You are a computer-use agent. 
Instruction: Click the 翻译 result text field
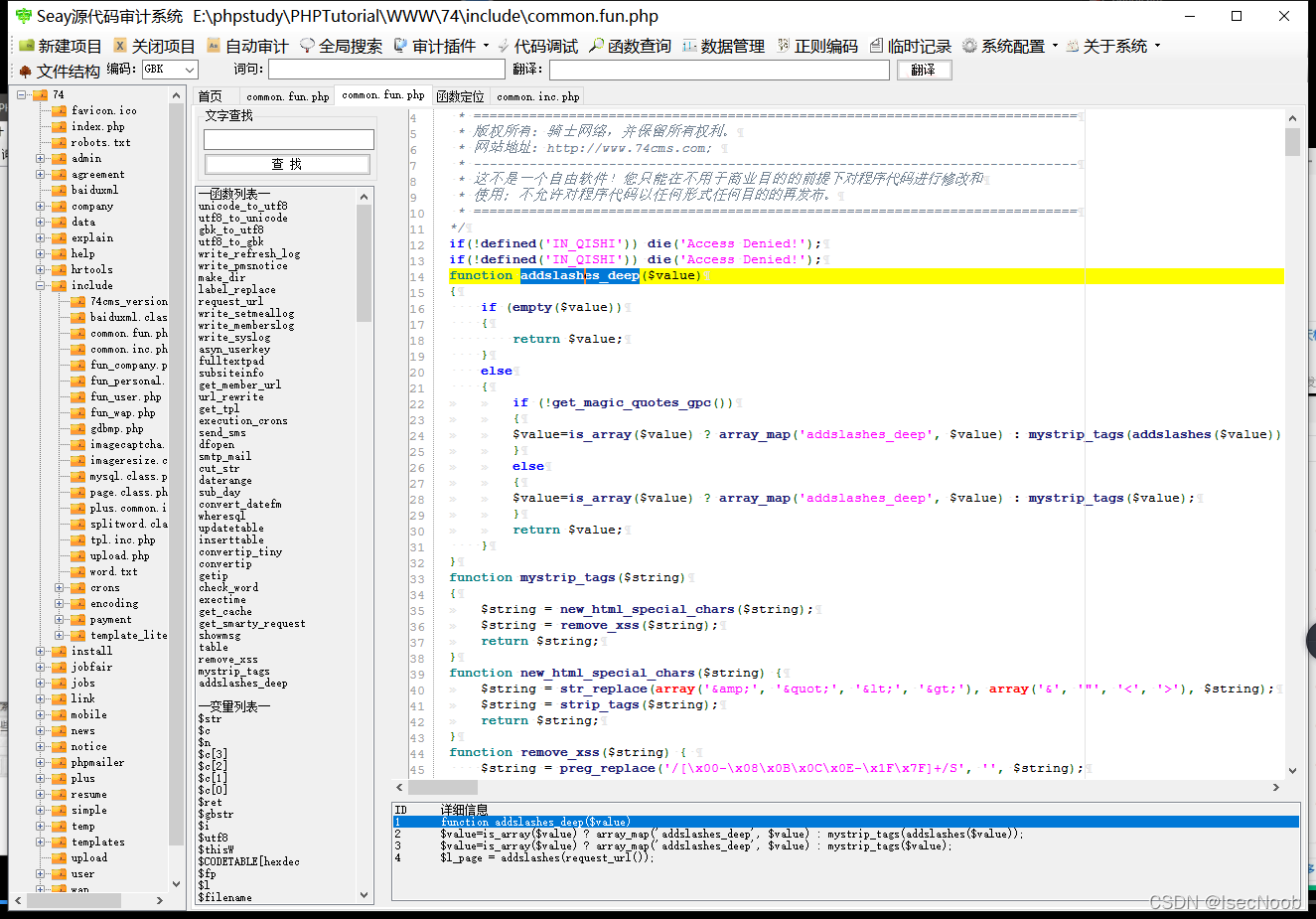719,70
